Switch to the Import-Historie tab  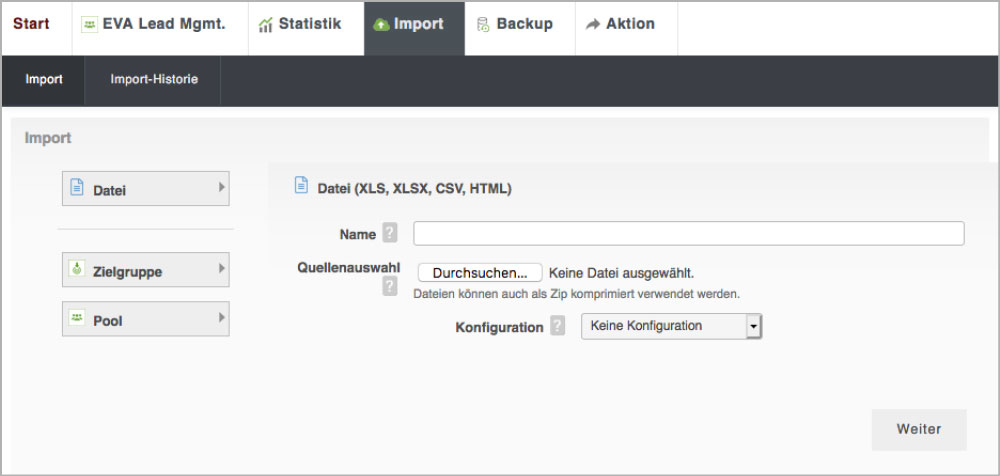(x=154, y=80)
